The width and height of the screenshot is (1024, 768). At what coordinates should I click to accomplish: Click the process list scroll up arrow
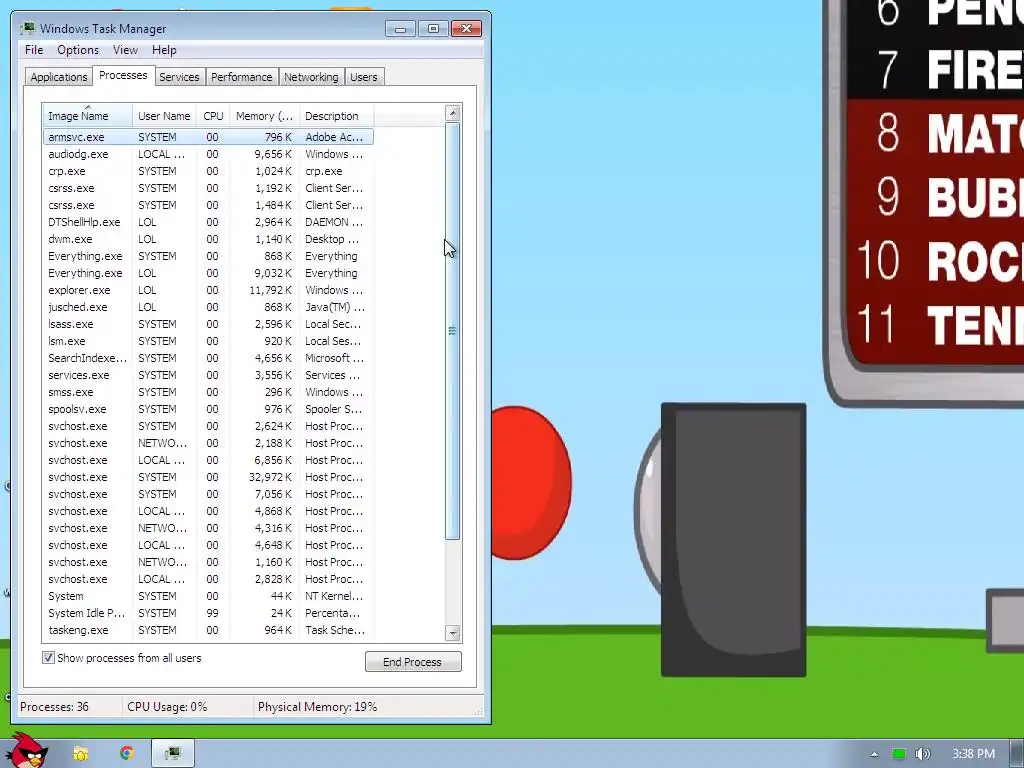(453, 113)
